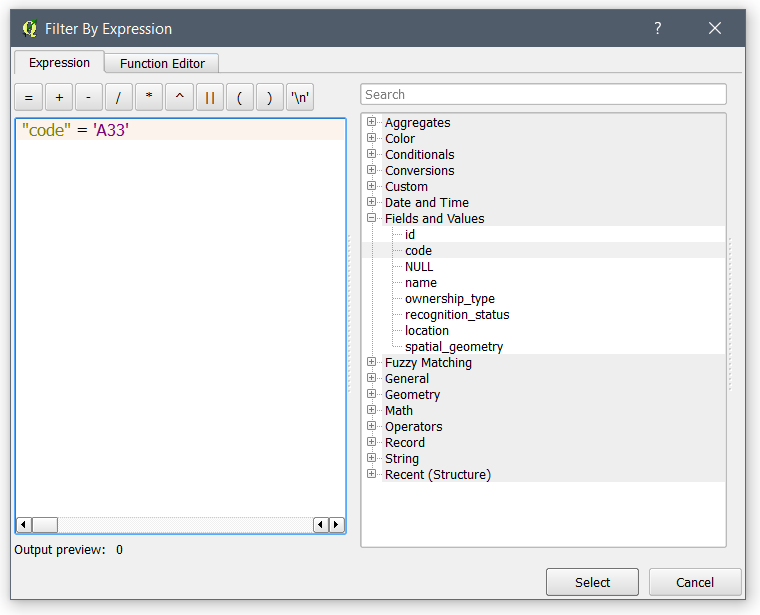The height and width of the screenshot is (615, 760).
Task: Switch to the Function Editor tab
Action: click(162, 63)
